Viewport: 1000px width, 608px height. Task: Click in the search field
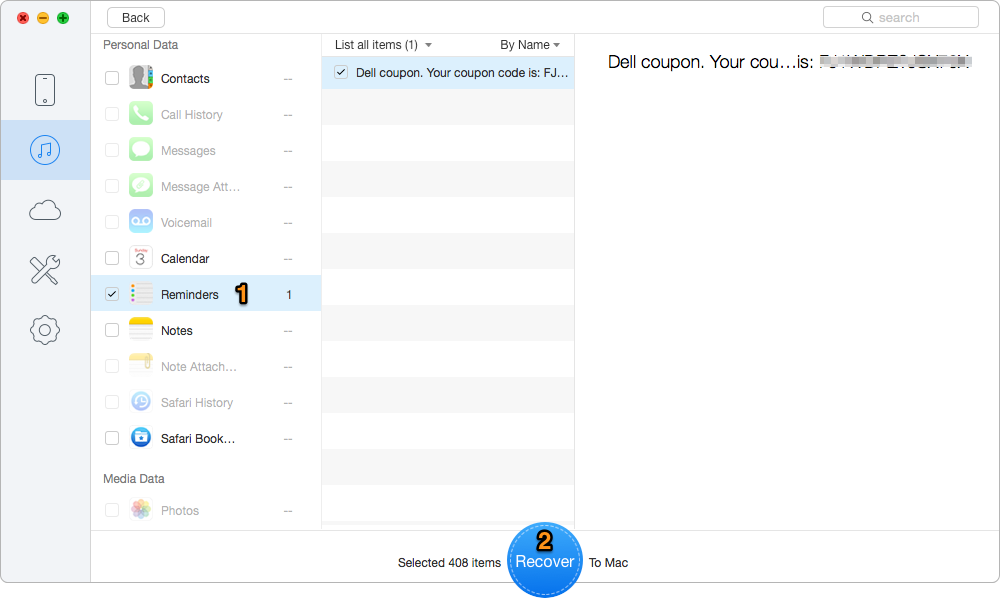901,17
